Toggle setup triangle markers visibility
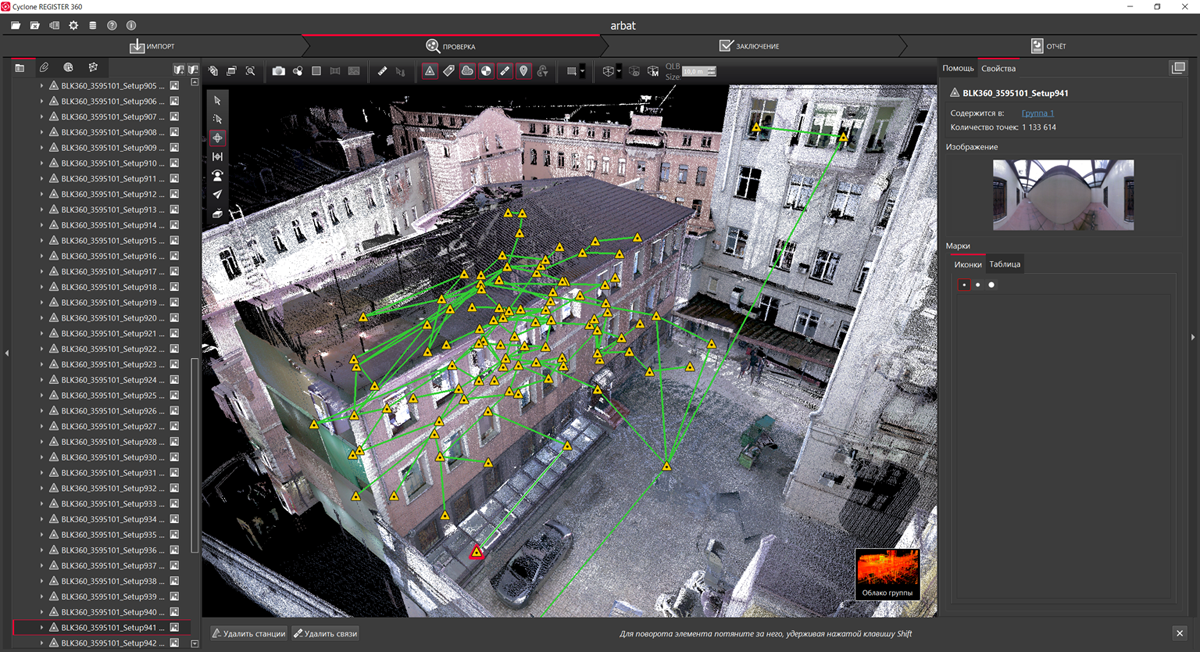Screen dimensions: 1200x652 point(429,71)
